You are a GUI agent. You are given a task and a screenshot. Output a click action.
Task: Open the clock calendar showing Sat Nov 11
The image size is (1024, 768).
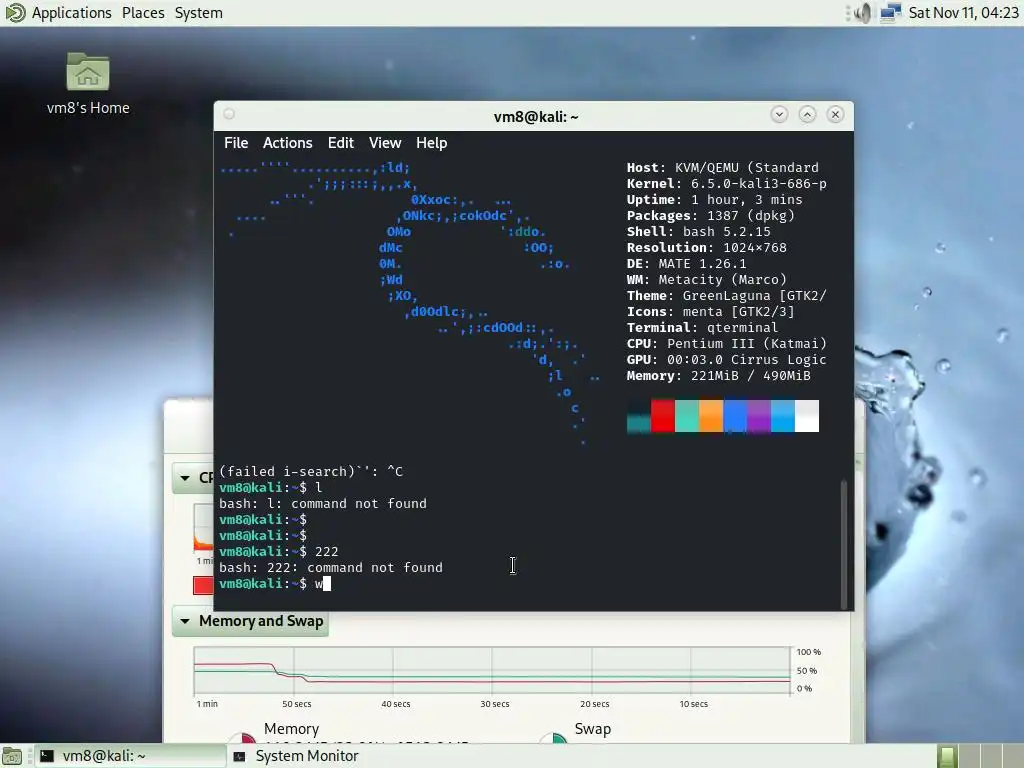[x=963, y=13]
